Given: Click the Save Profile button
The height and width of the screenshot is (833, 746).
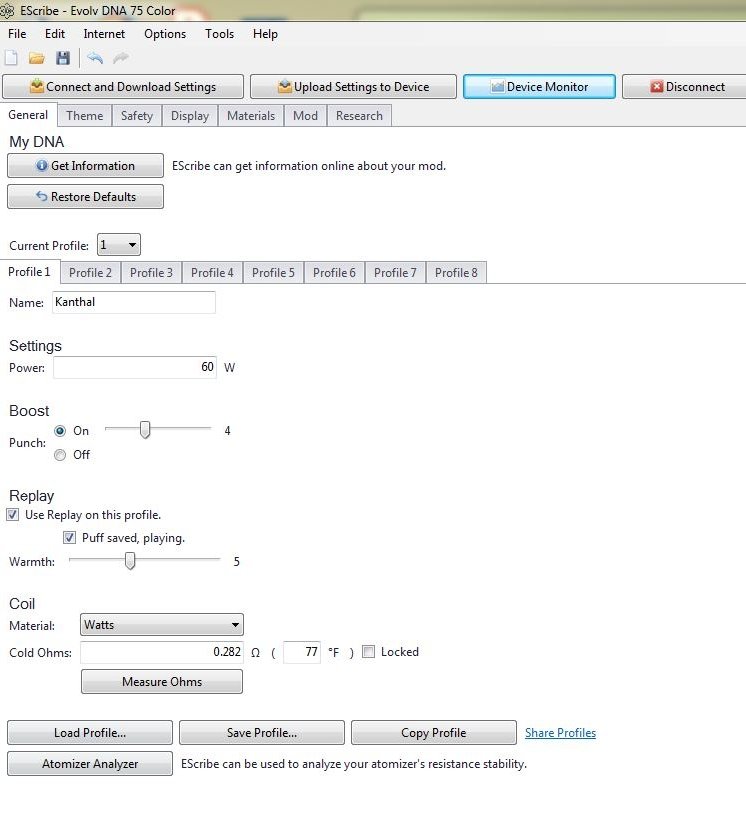Looking at the screenshot, I should coord(262,733).
